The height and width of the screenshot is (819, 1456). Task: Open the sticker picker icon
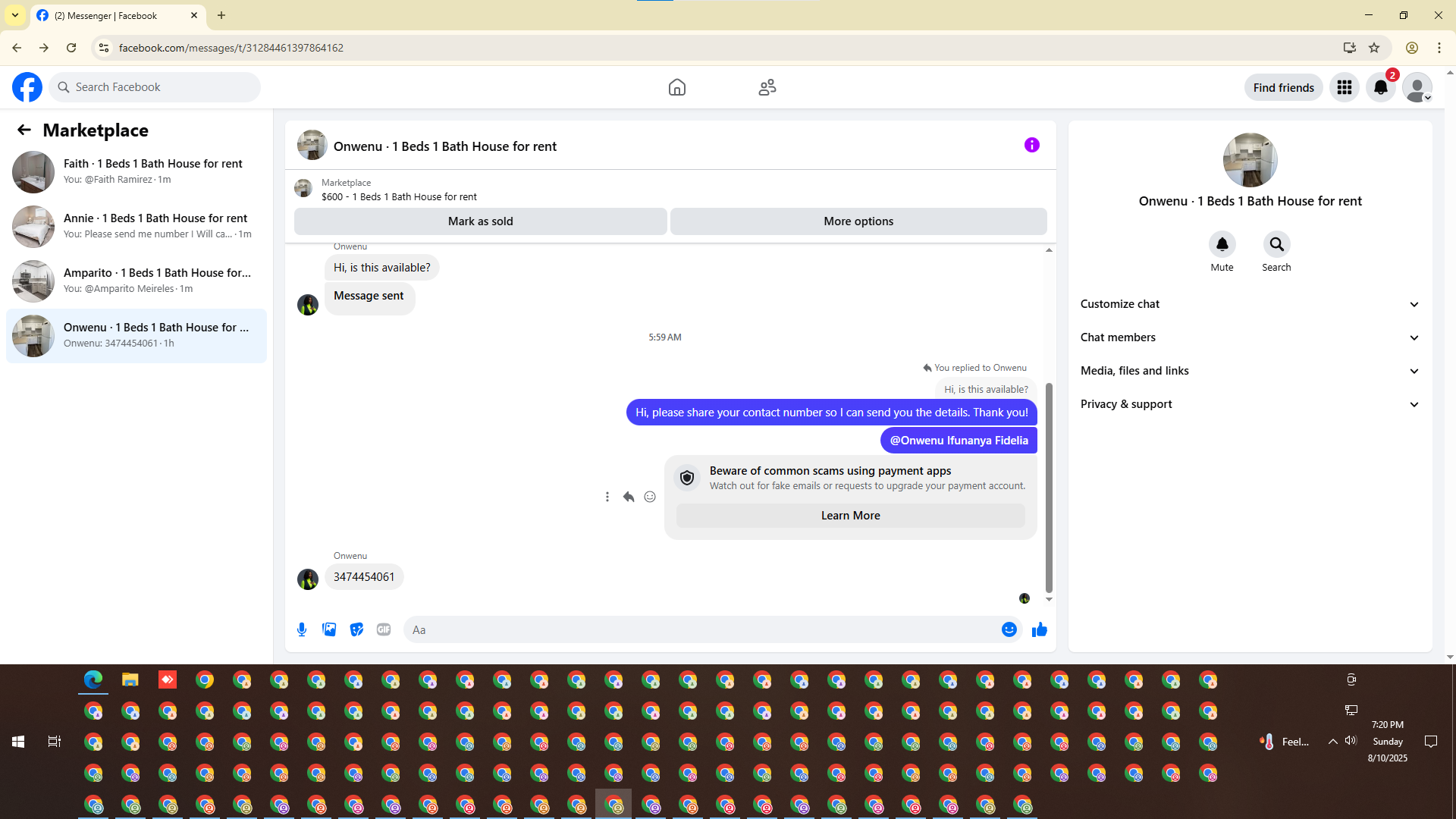356,629
